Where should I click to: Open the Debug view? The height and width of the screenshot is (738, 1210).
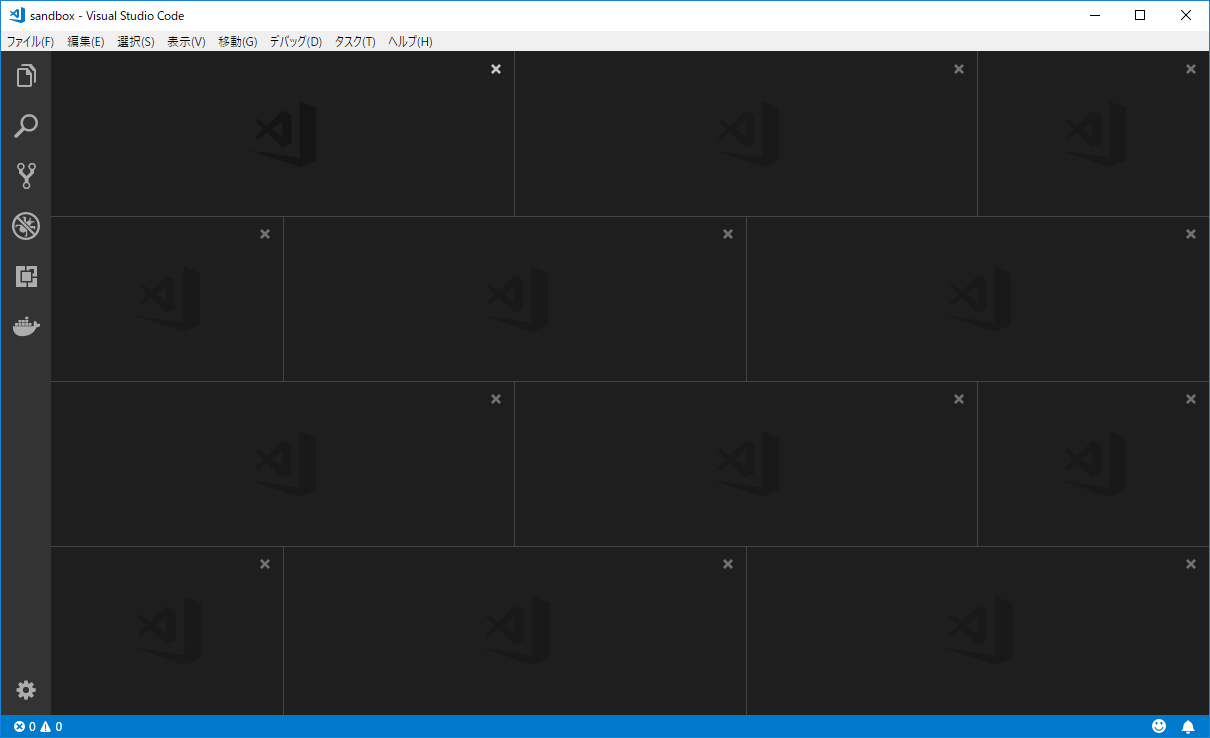(26, 226)
